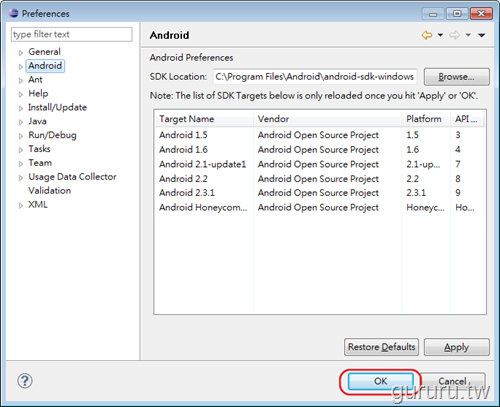500x407 pixels.
Task: Open the preferences page view menu arrow
Action: pyautogui.click(x=481, y=35)
